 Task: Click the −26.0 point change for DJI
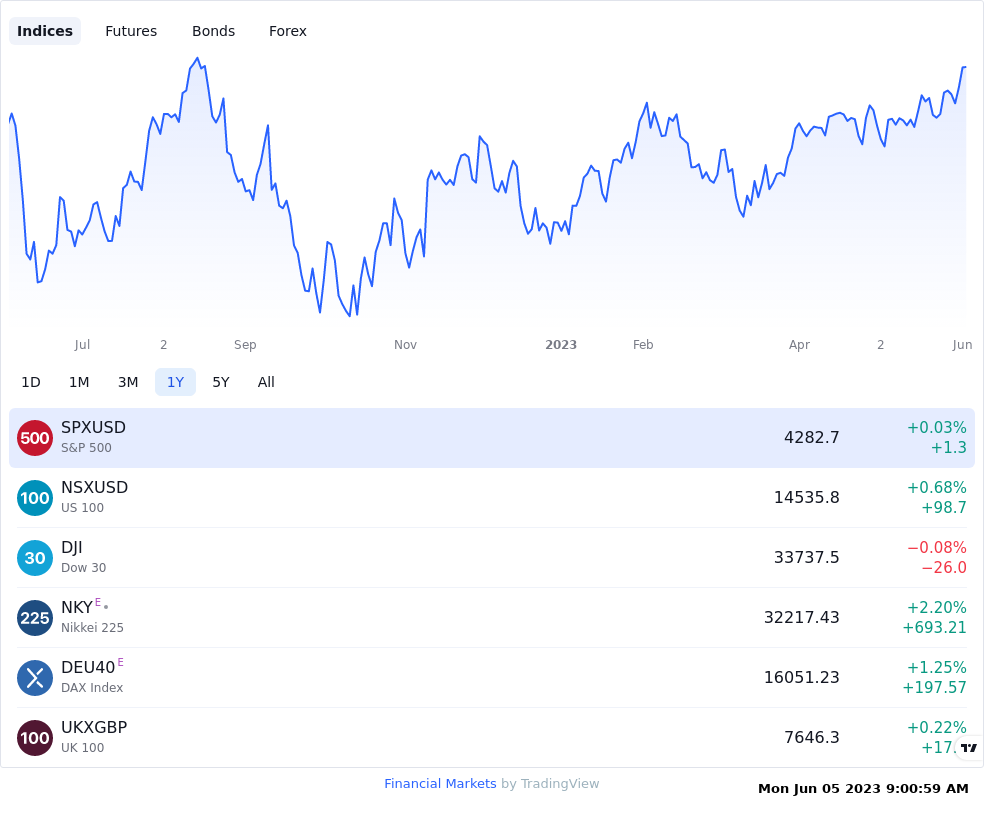(944, 568)
